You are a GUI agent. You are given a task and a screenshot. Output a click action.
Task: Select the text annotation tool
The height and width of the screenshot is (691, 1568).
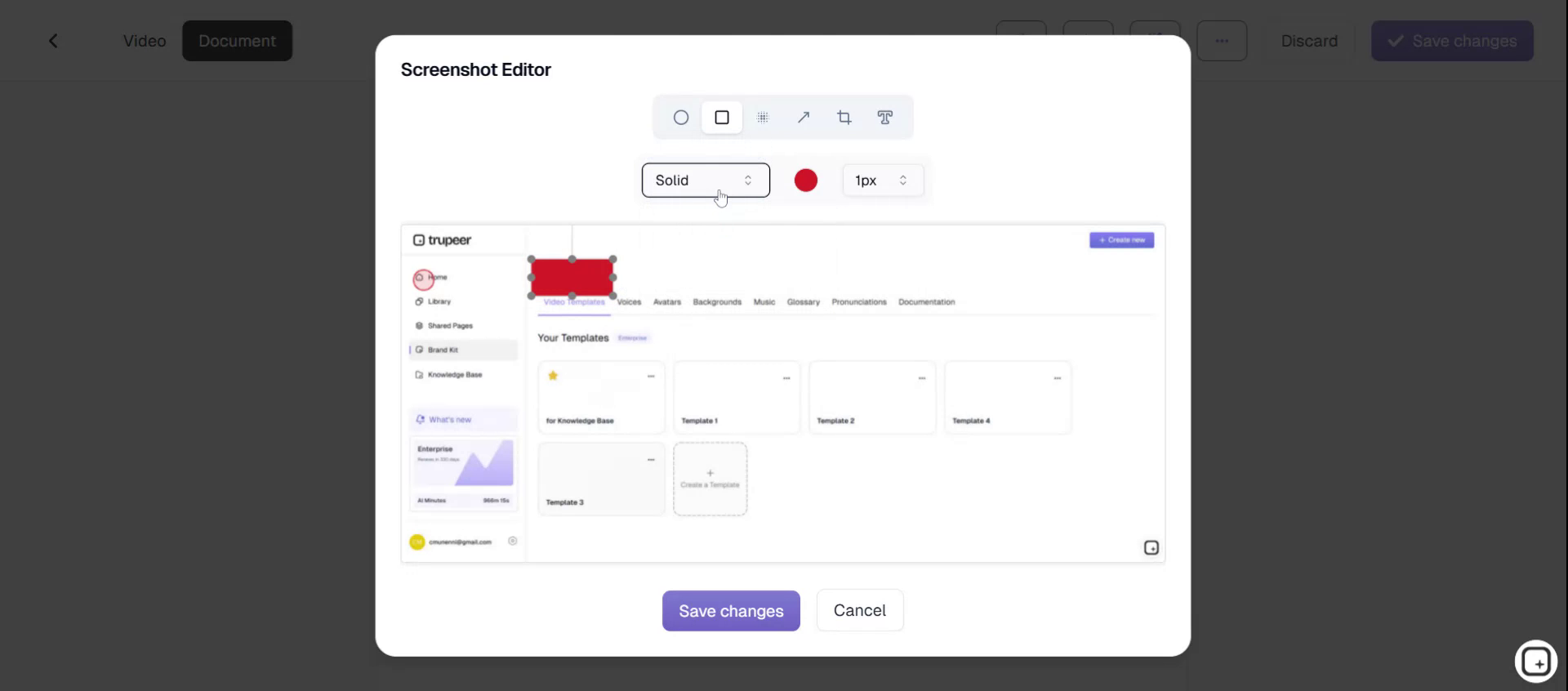[x=885, y=118]
